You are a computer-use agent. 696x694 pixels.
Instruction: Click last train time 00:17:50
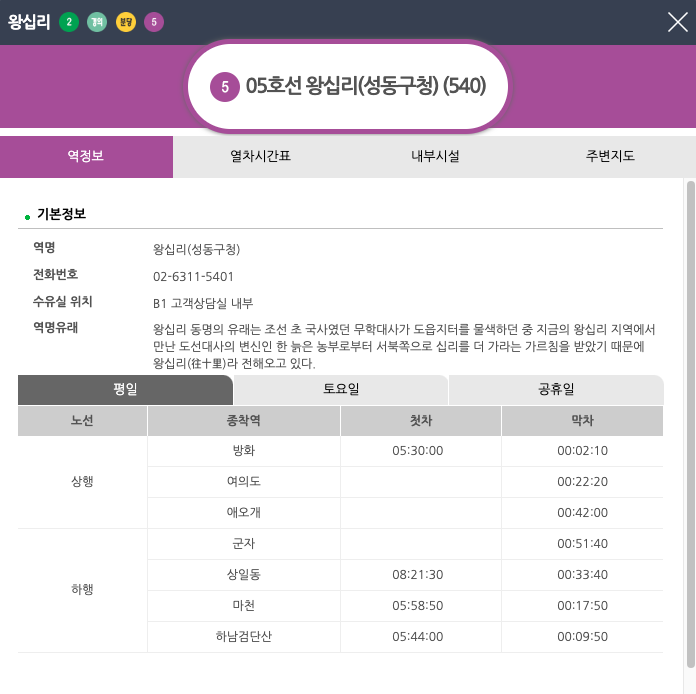(x=582, y=606)
